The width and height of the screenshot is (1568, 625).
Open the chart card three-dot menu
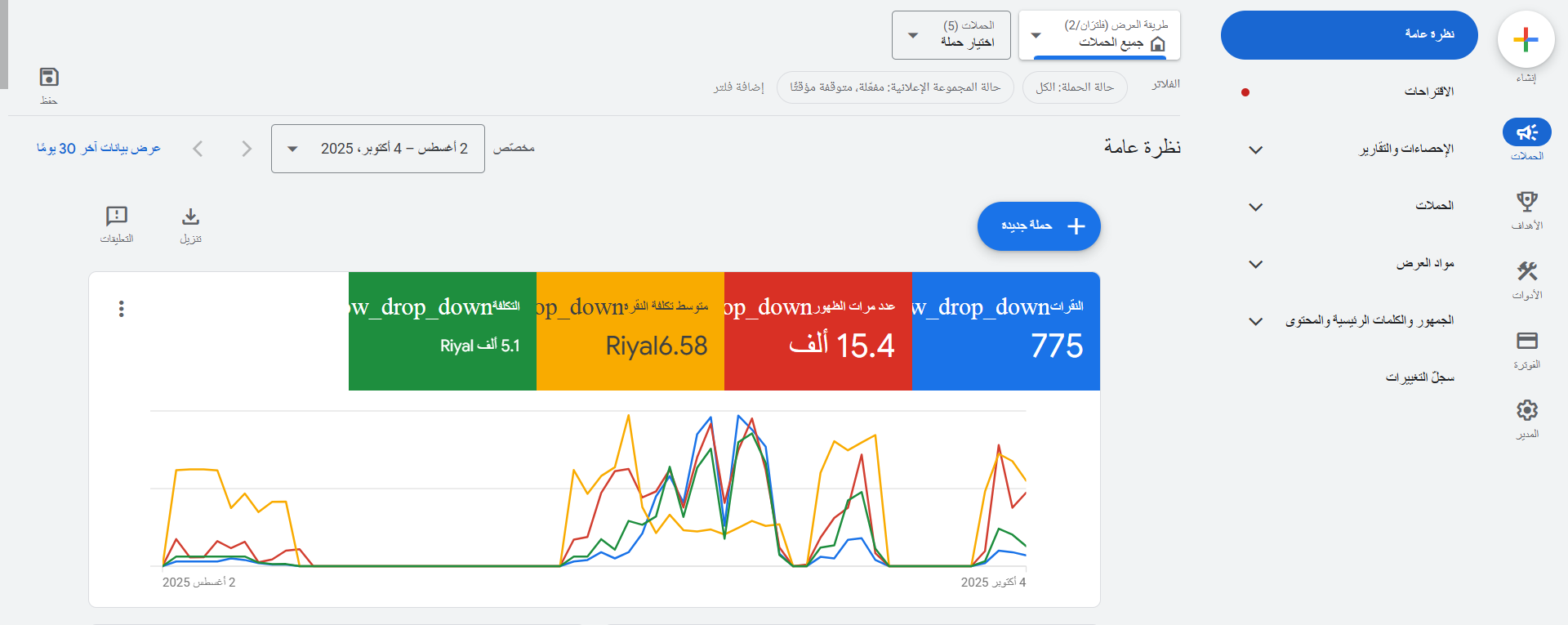click(122, 309)
